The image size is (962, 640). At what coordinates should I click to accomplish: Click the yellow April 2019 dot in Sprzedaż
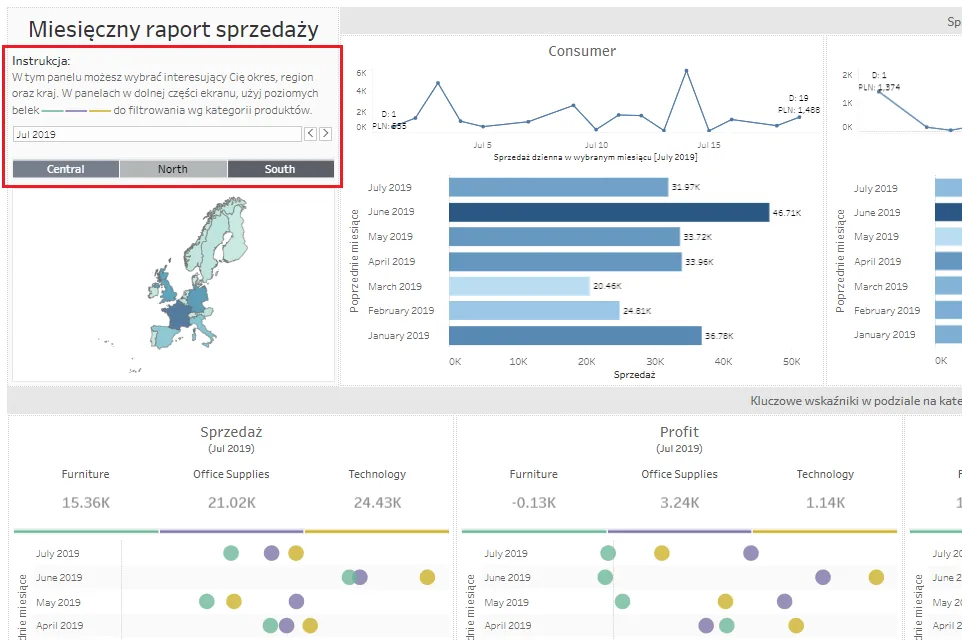pos(310,625)
